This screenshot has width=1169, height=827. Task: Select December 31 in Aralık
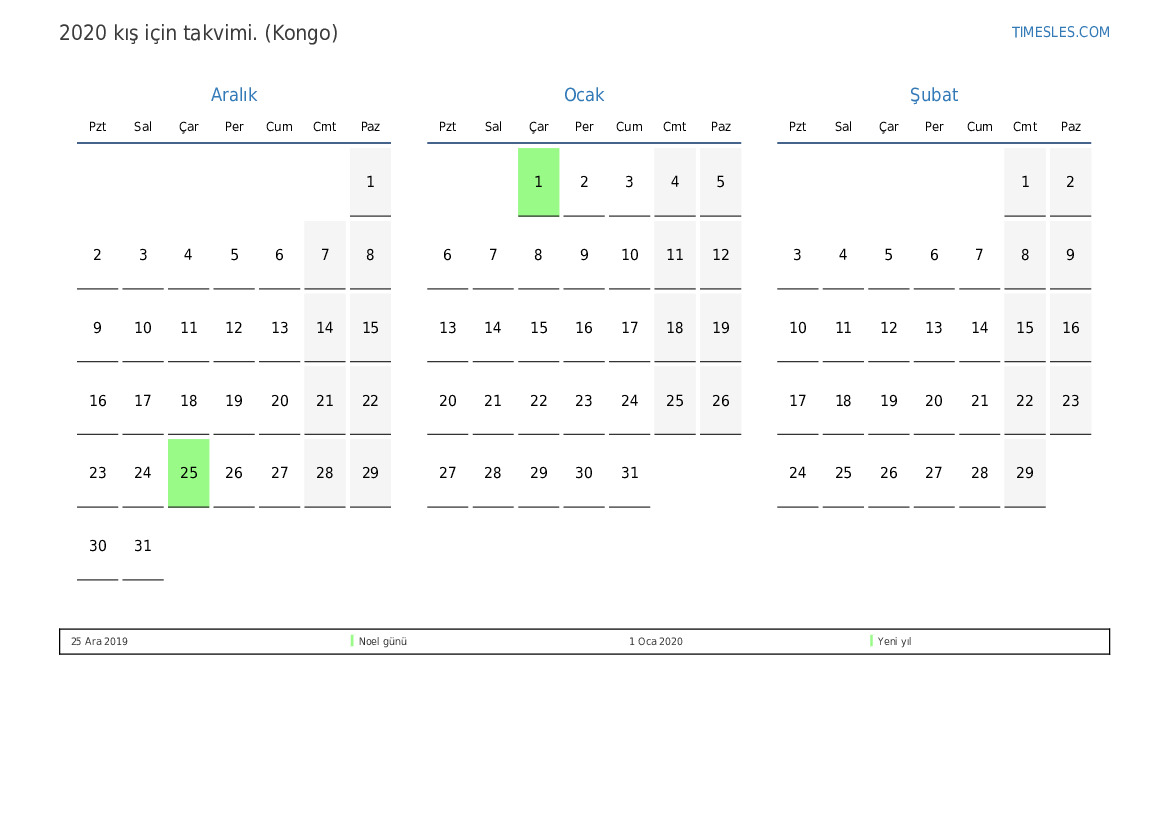point(143,546)
